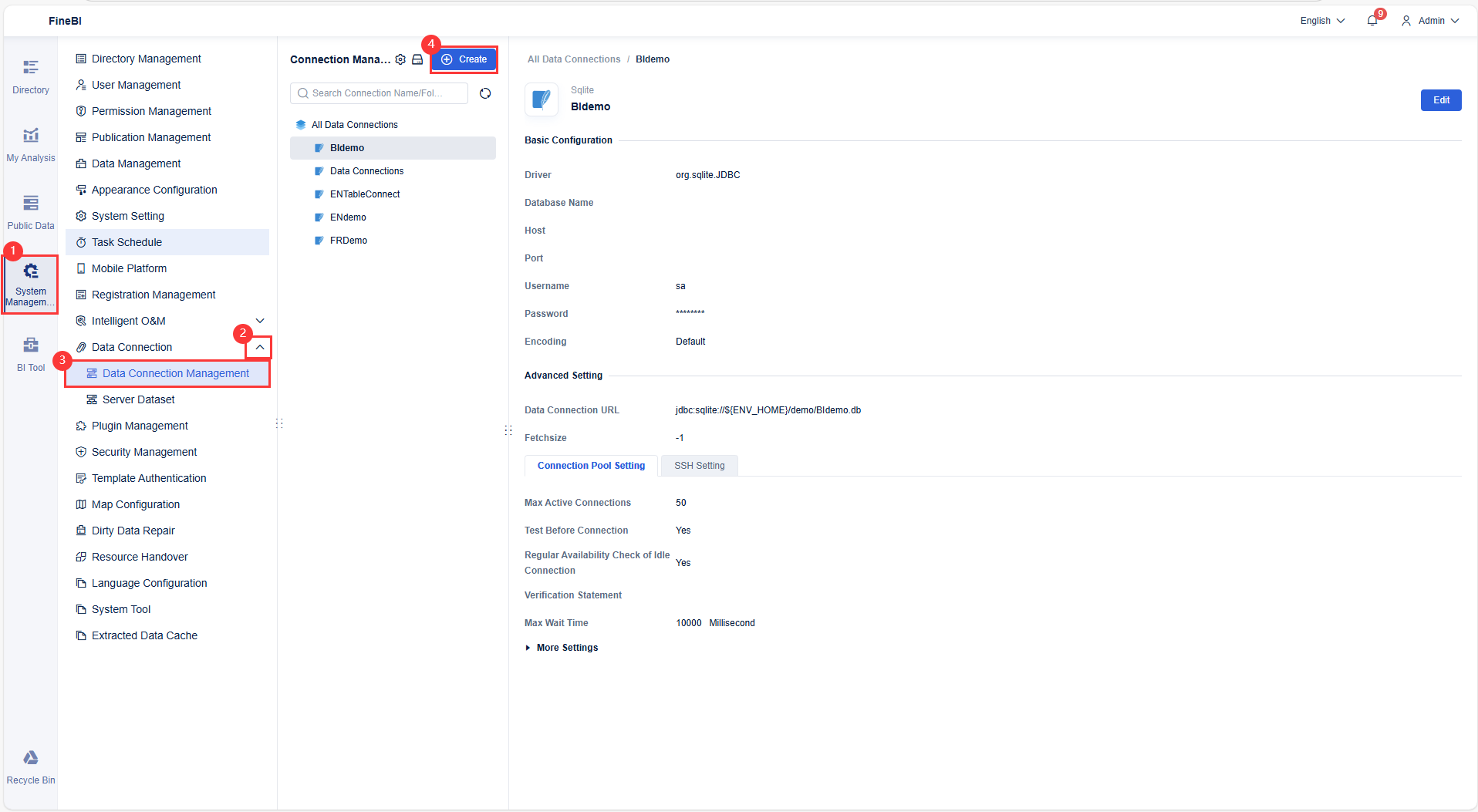Screen dimensions: 1478x812
Task: Click the Edit button for BIdemo
Action: pyautogui.click(x=1440, y=99)
